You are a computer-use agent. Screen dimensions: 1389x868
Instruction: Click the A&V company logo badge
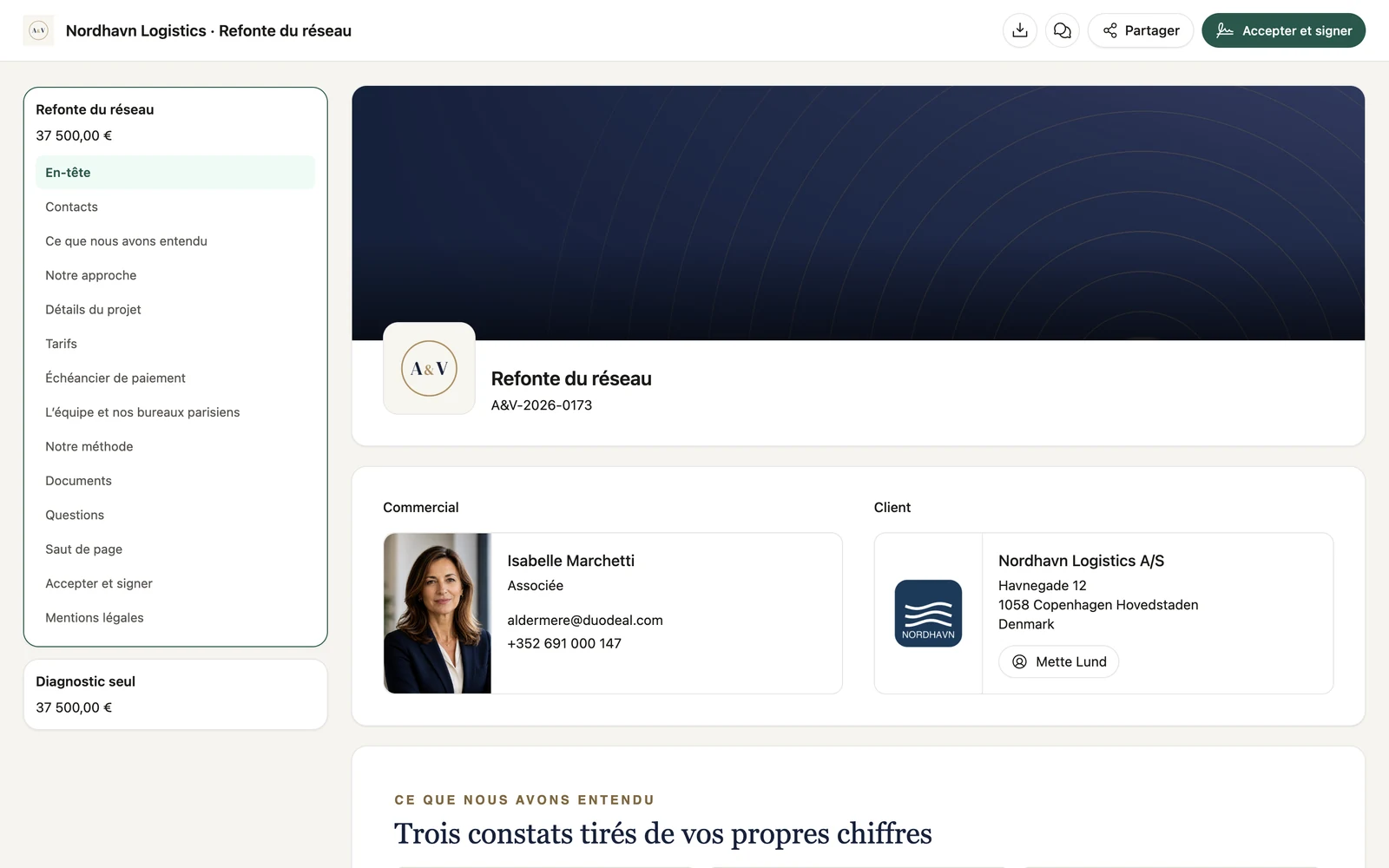pos(429,368)
